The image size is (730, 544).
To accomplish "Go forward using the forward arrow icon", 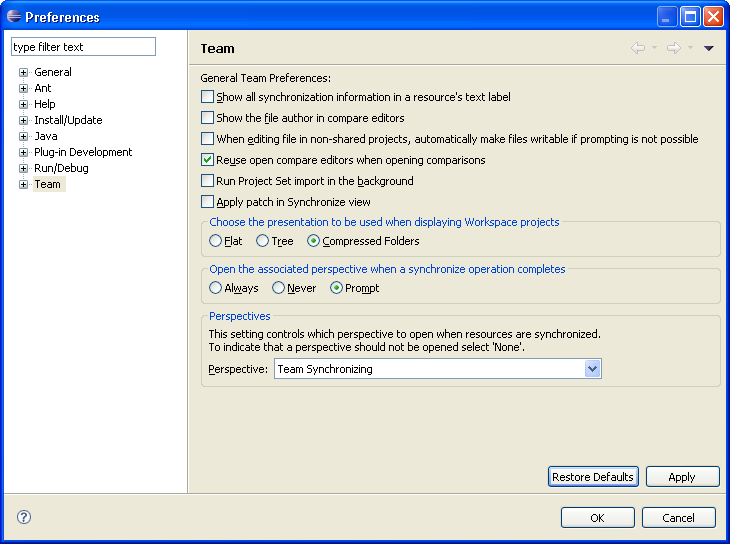I will tap(674, 48).
